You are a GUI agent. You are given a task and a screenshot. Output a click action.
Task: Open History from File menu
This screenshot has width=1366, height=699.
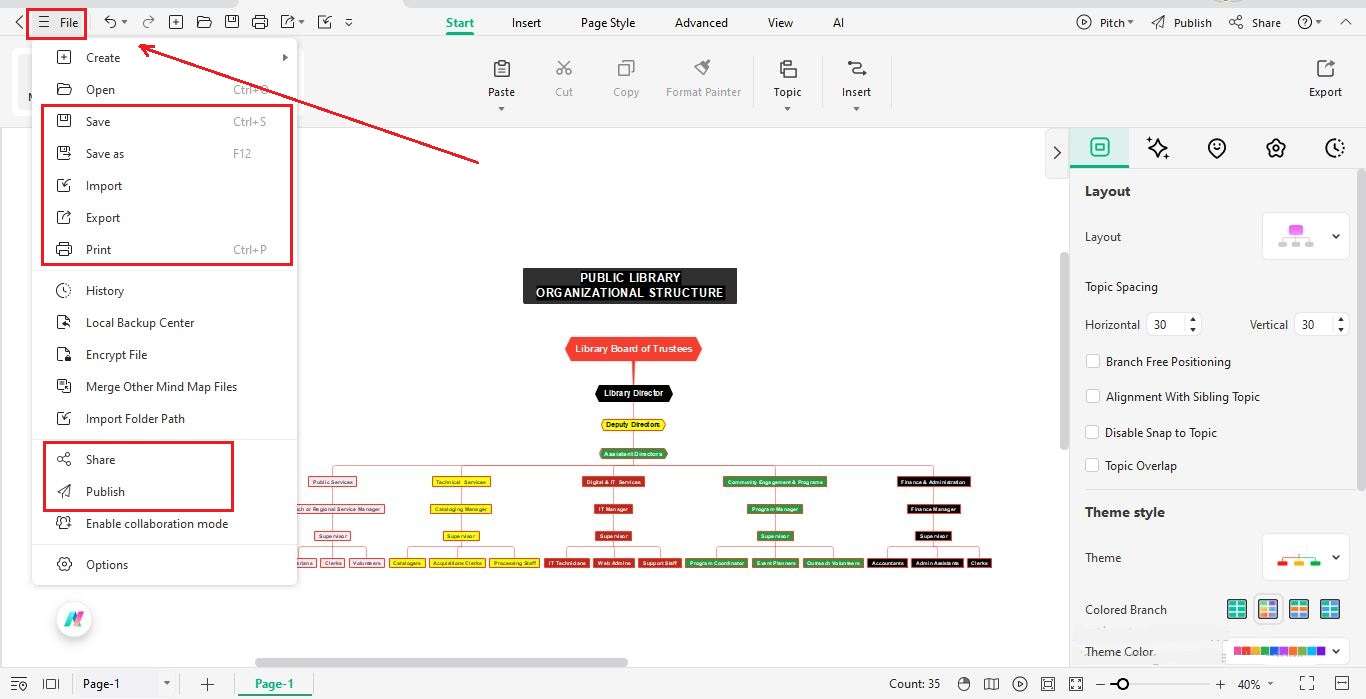click(165, 290)
